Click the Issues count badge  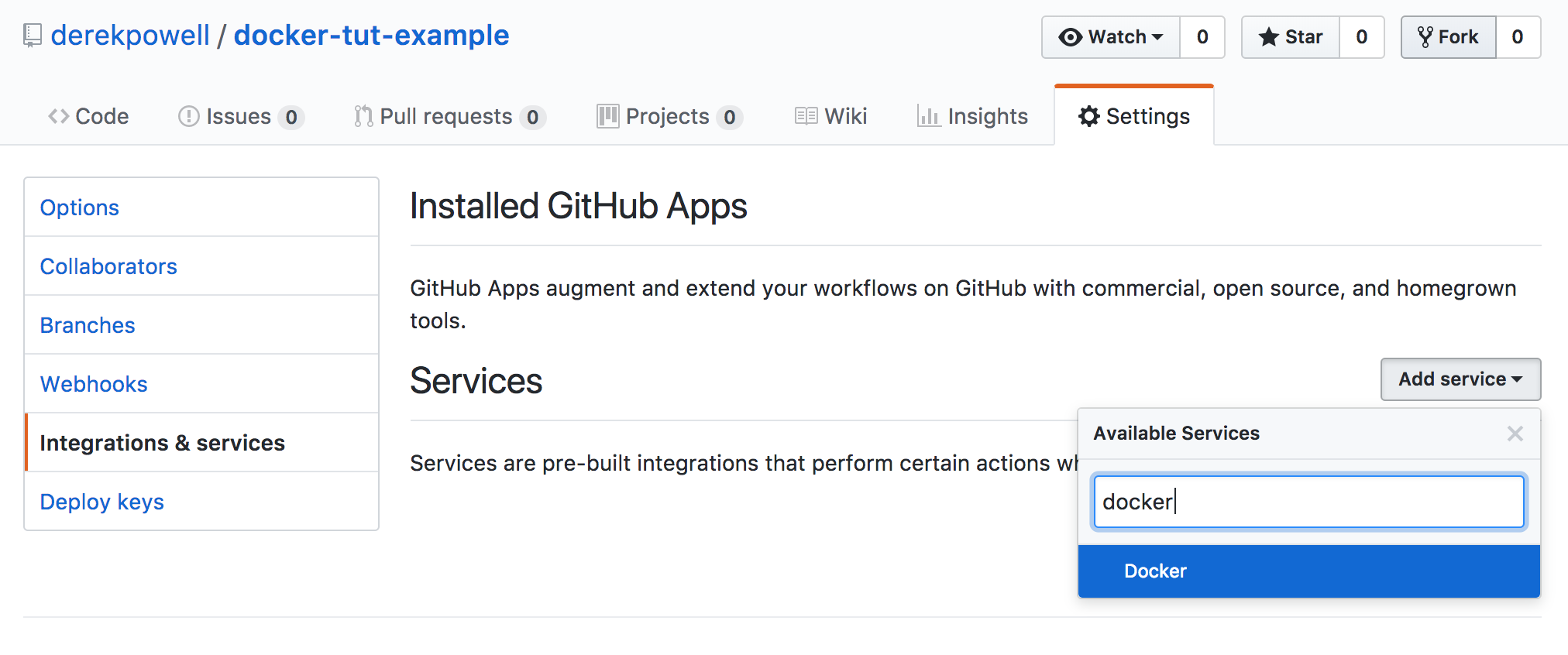[x=291, y=117]
